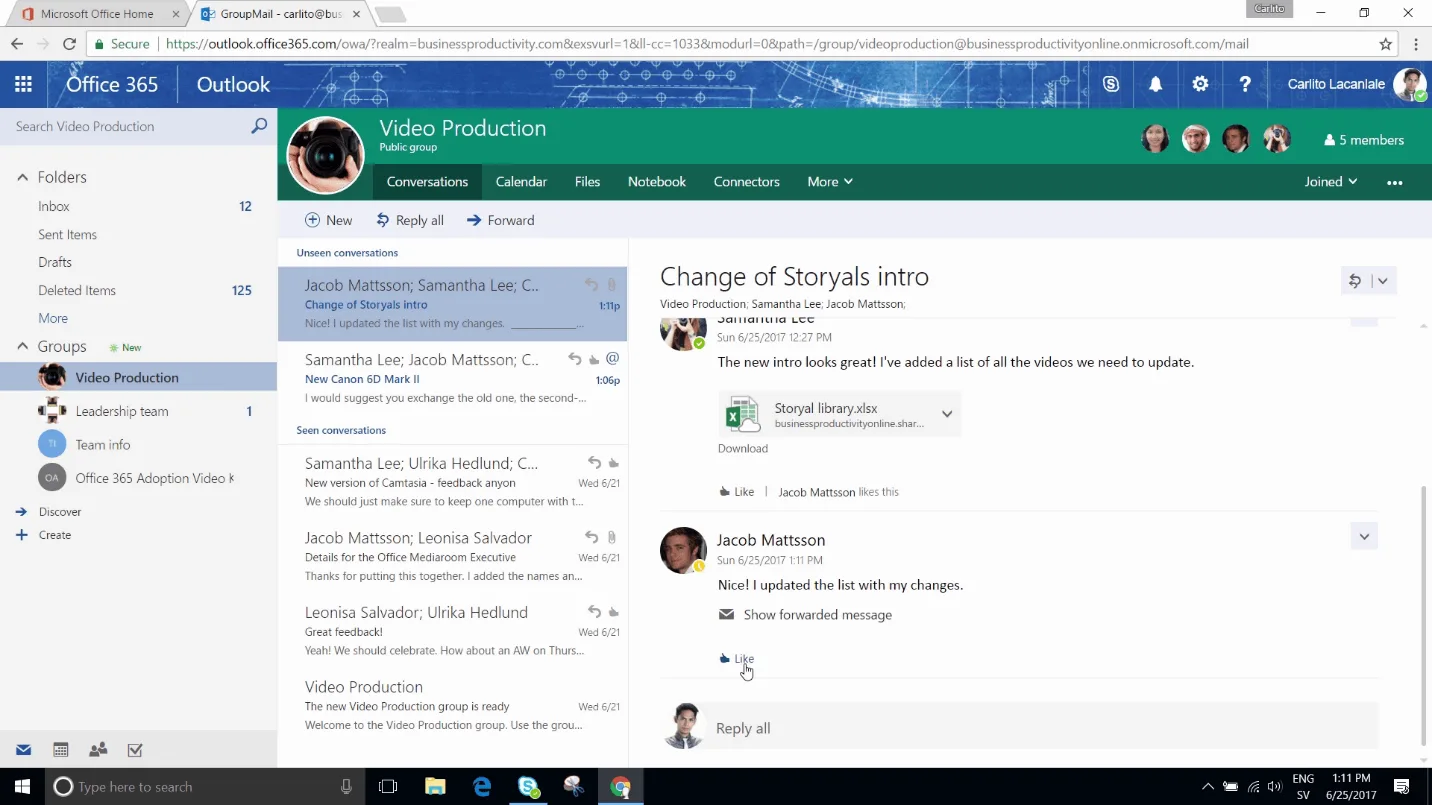1432x805 pixels.
Task: Open the Storyal library.xlsx attachment options arrow
Action: point(947,414)
